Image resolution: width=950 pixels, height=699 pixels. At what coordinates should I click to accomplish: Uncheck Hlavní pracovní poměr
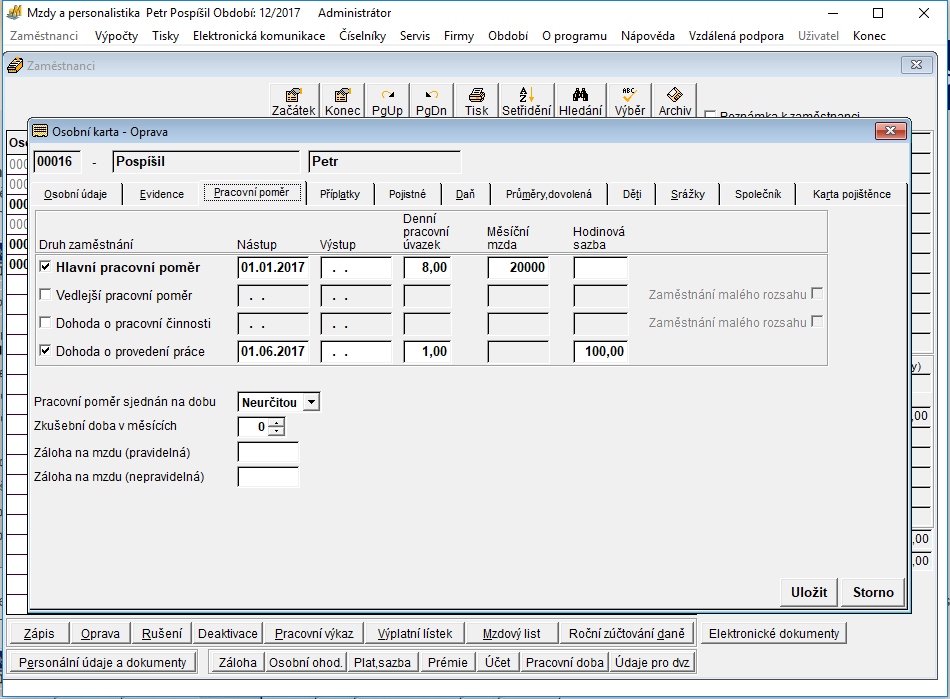pyautogui.click(x=45, y=267)
